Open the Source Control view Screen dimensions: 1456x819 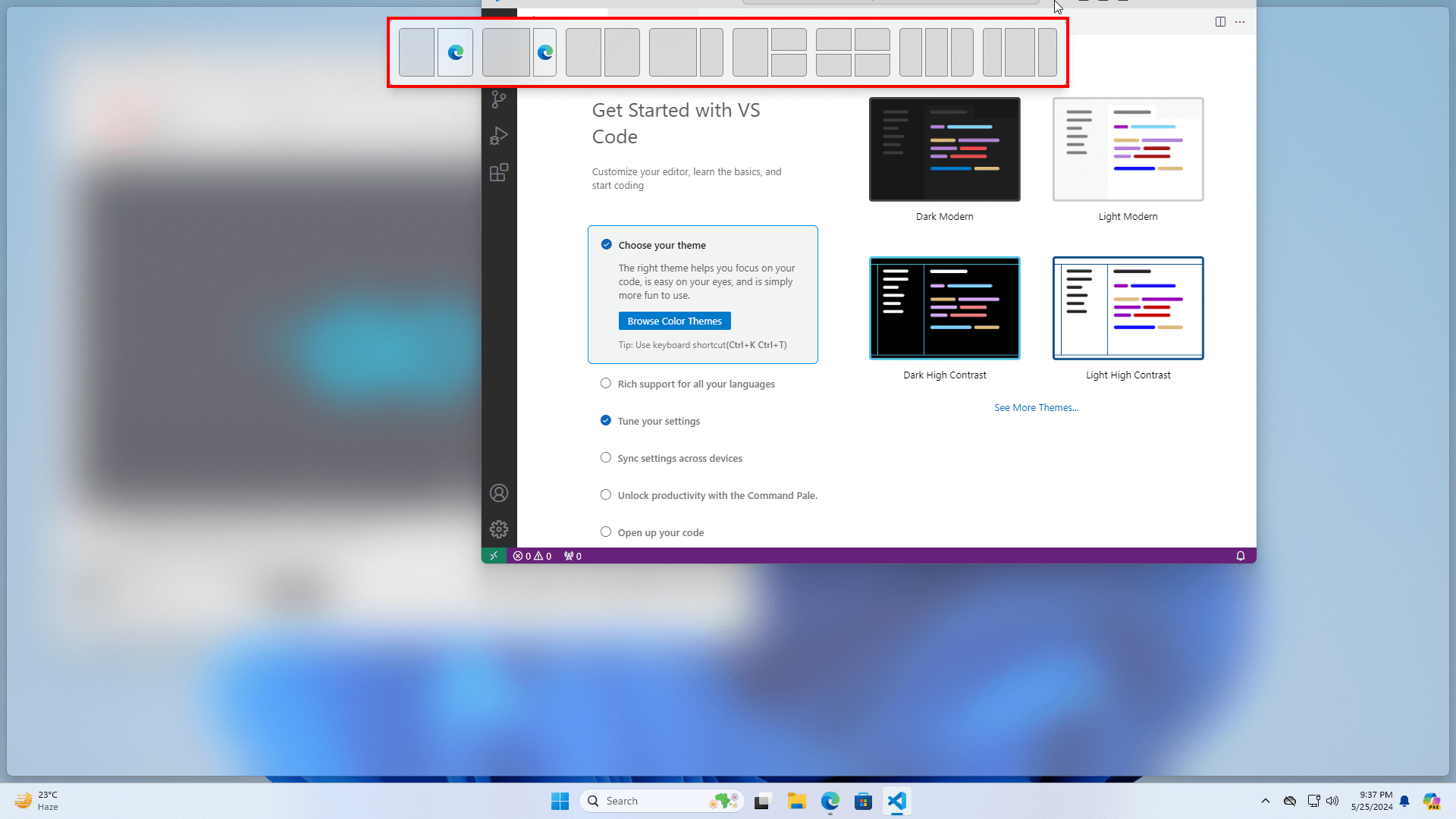[x=498, y=99]
